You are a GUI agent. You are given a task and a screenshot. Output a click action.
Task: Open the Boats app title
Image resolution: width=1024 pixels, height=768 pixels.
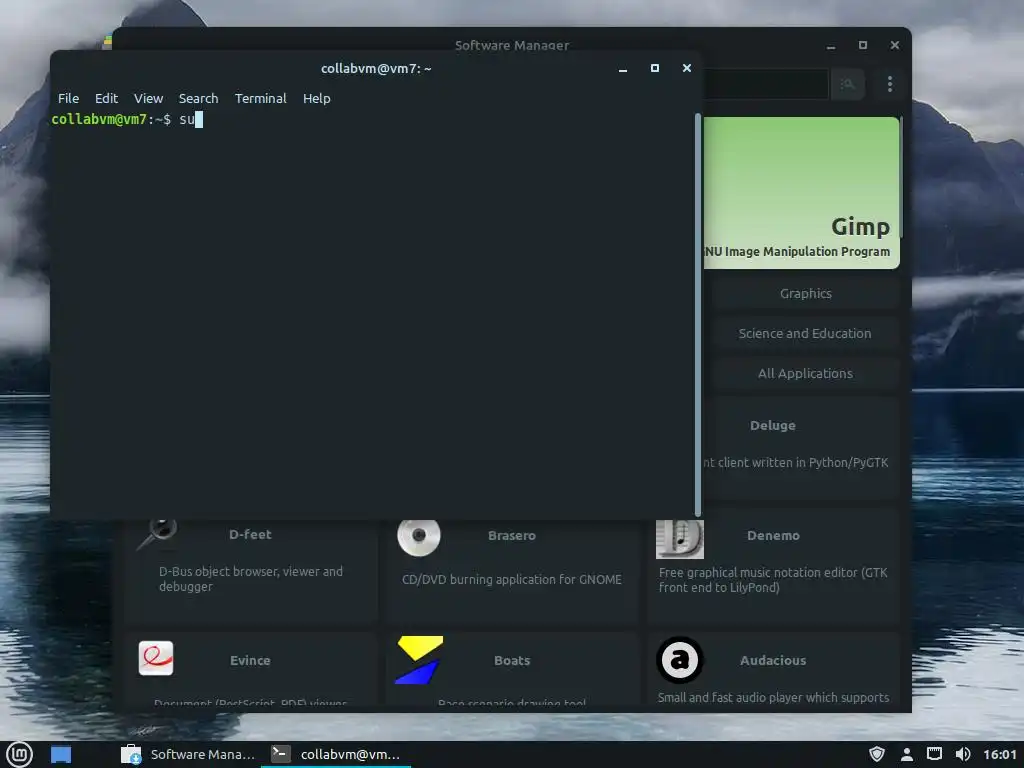(512, 660)
